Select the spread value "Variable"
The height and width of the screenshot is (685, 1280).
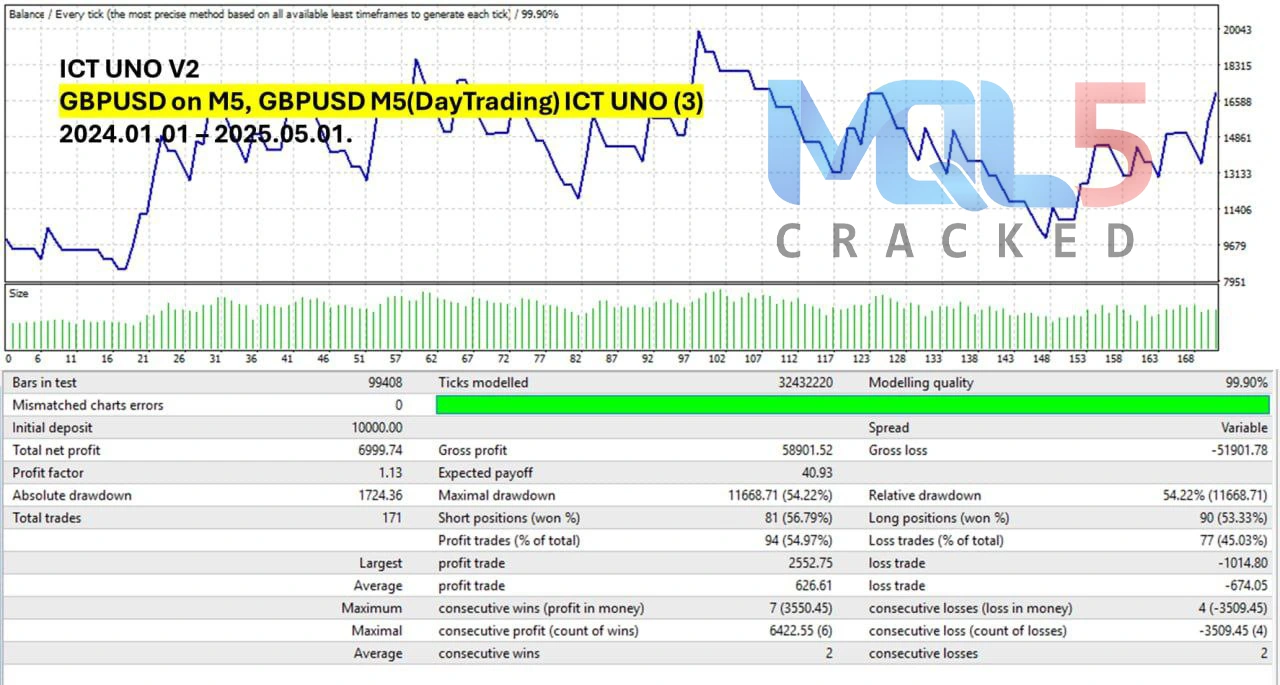1244,427
